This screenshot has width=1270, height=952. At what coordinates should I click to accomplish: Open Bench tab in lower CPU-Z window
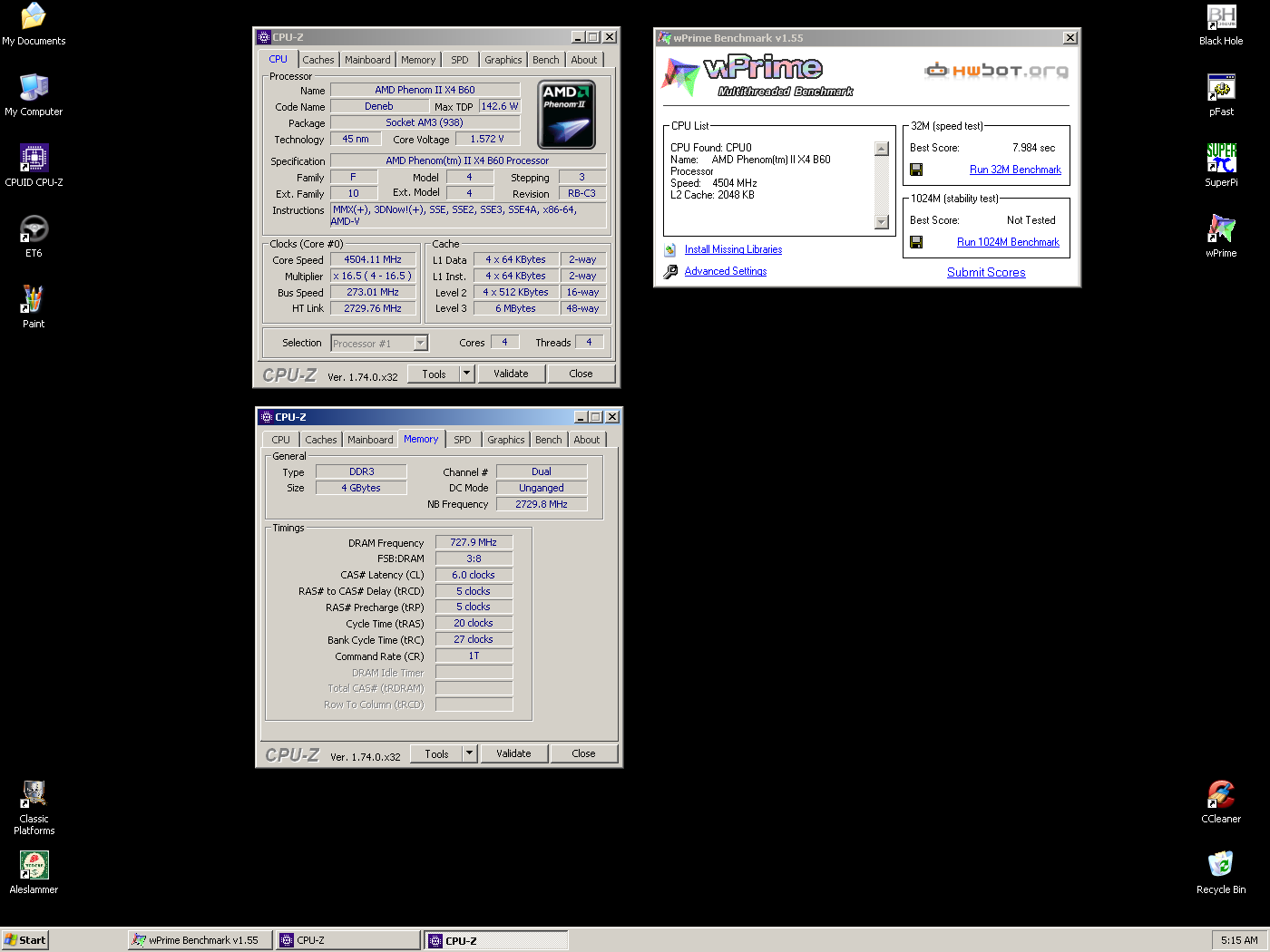coord(549,440)
